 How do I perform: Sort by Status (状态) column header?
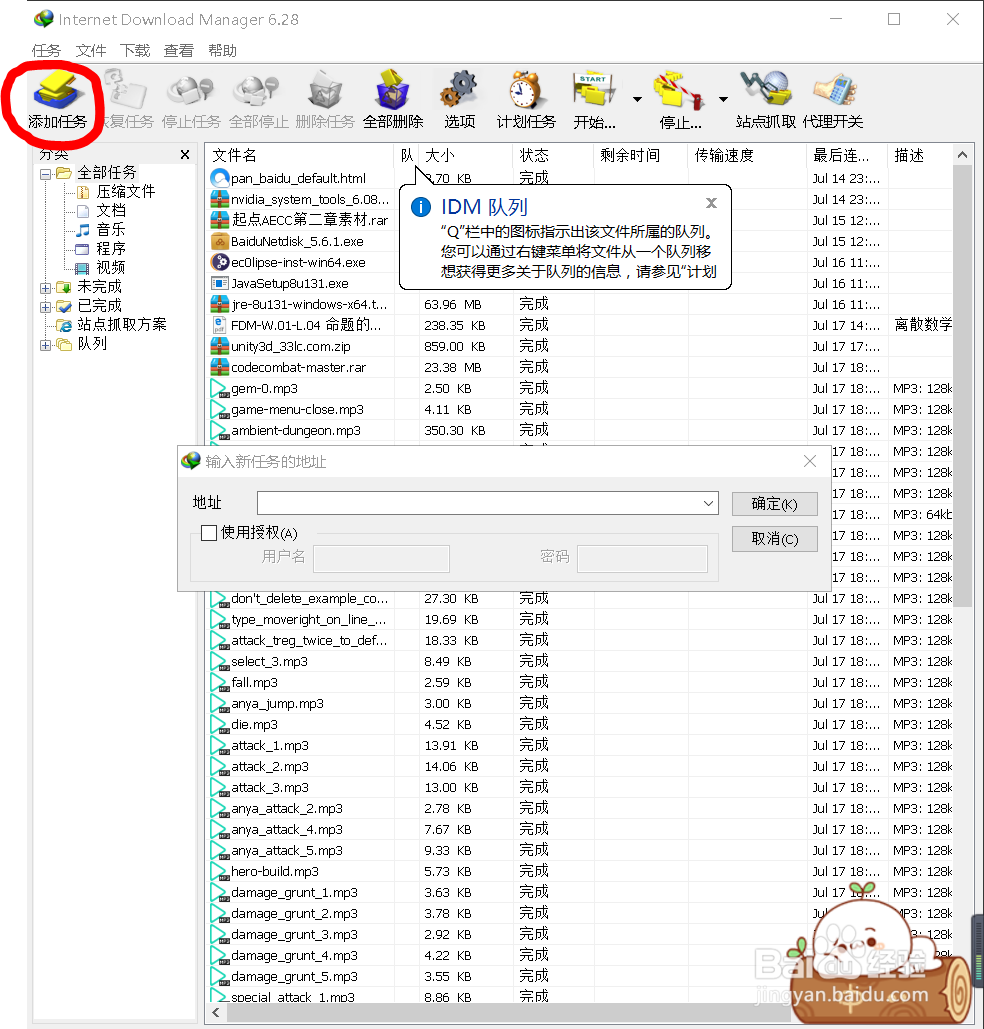pos(553,156)
